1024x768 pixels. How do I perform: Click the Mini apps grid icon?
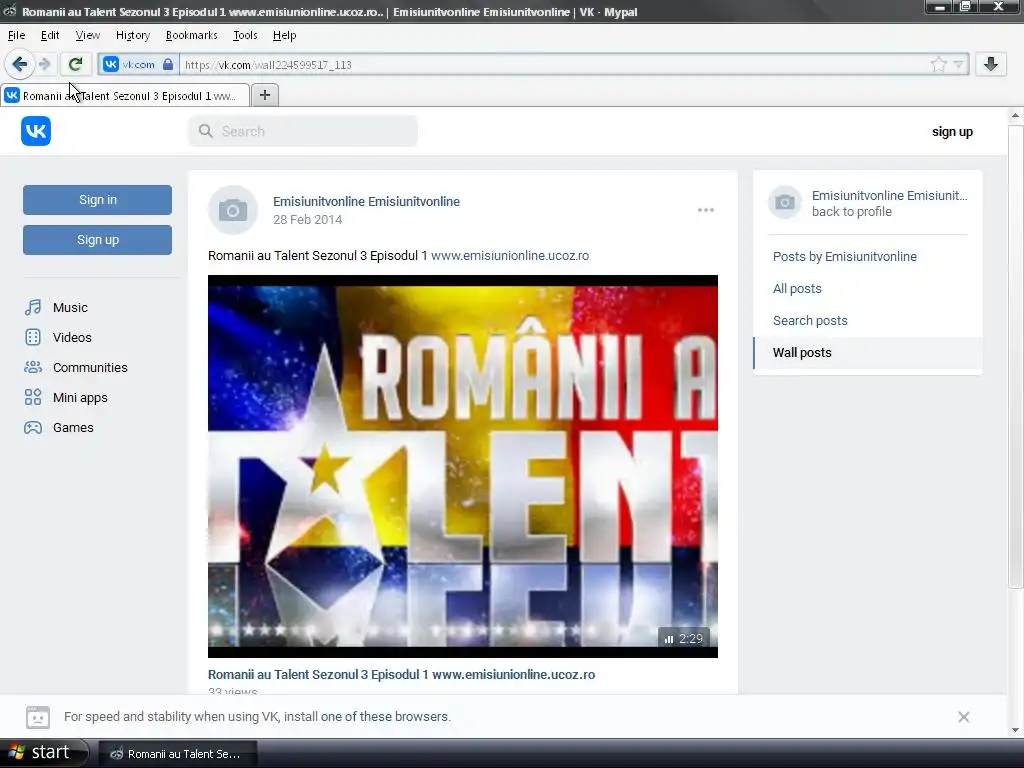[33, 398]
